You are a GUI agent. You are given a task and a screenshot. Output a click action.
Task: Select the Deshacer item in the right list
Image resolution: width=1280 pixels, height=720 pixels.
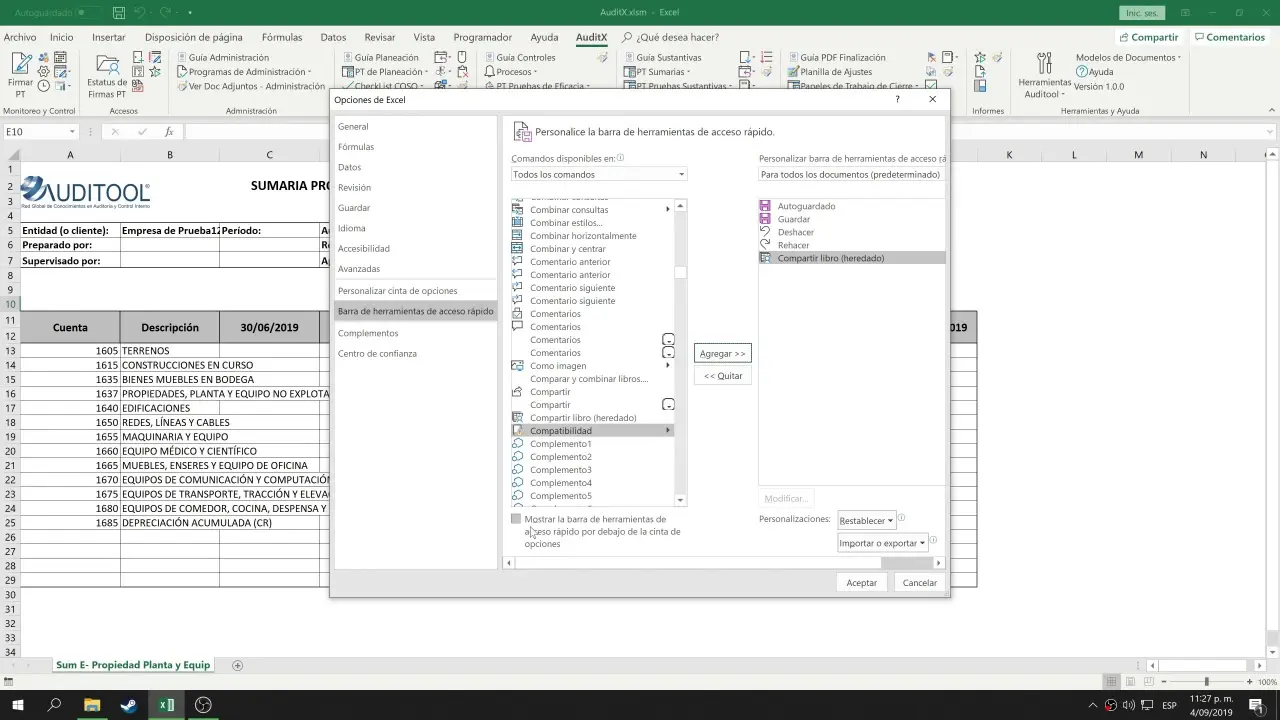(x=795, y=232)
